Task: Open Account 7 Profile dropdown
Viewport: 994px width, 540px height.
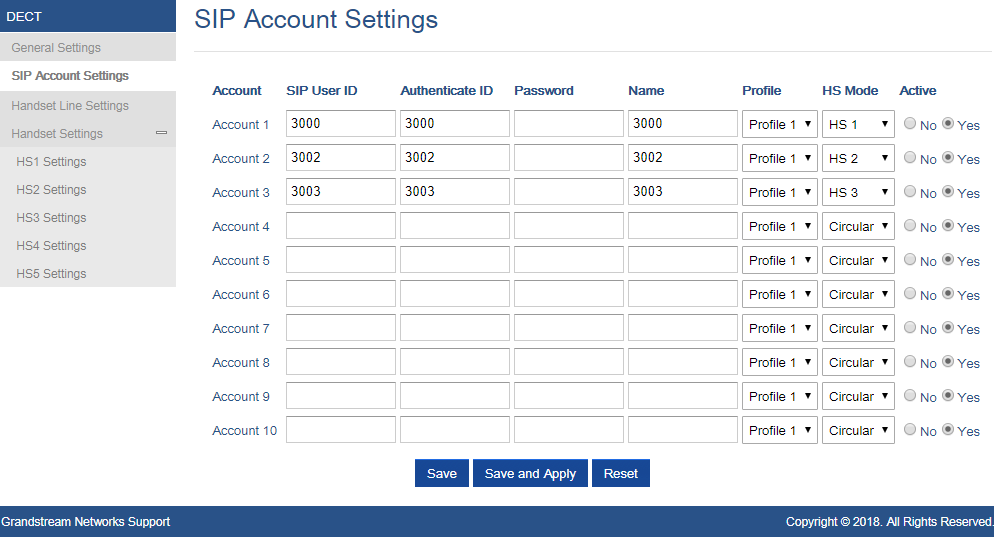Action: (780, 328)
